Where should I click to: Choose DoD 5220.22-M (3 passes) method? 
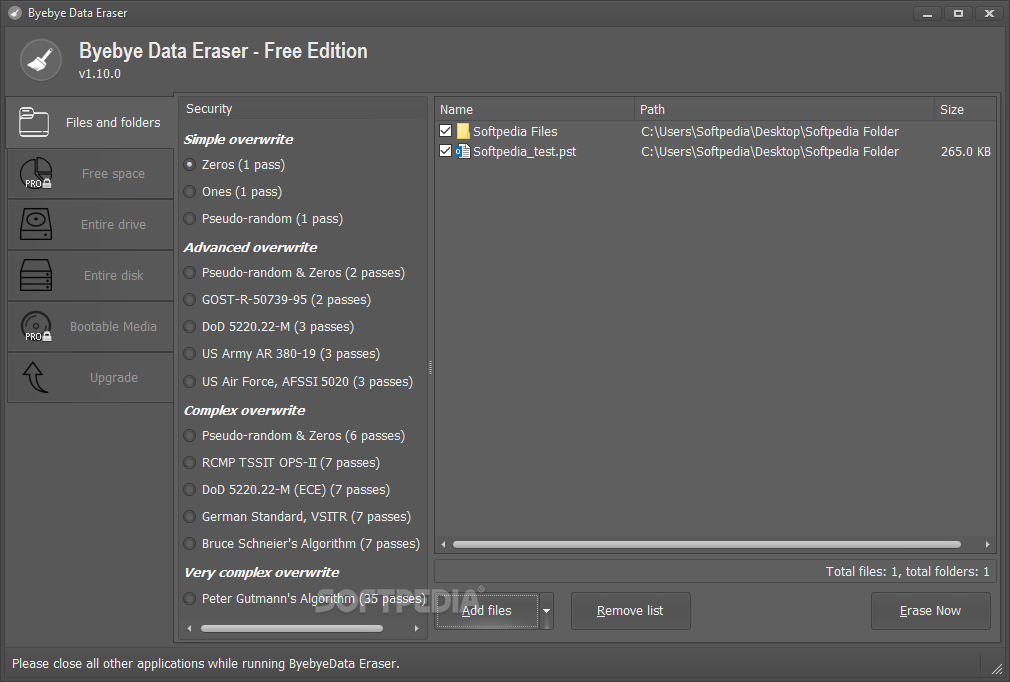[x=189, y=326]
